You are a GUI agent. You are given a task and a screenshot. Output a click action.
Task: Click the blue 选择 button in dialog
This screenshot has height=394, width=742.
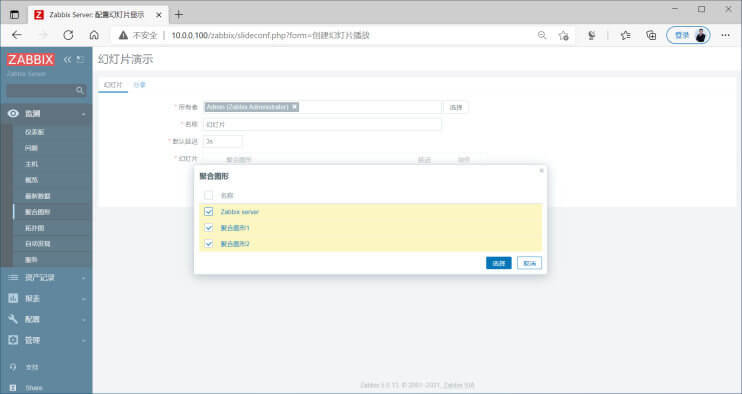(x=499, y=263)
